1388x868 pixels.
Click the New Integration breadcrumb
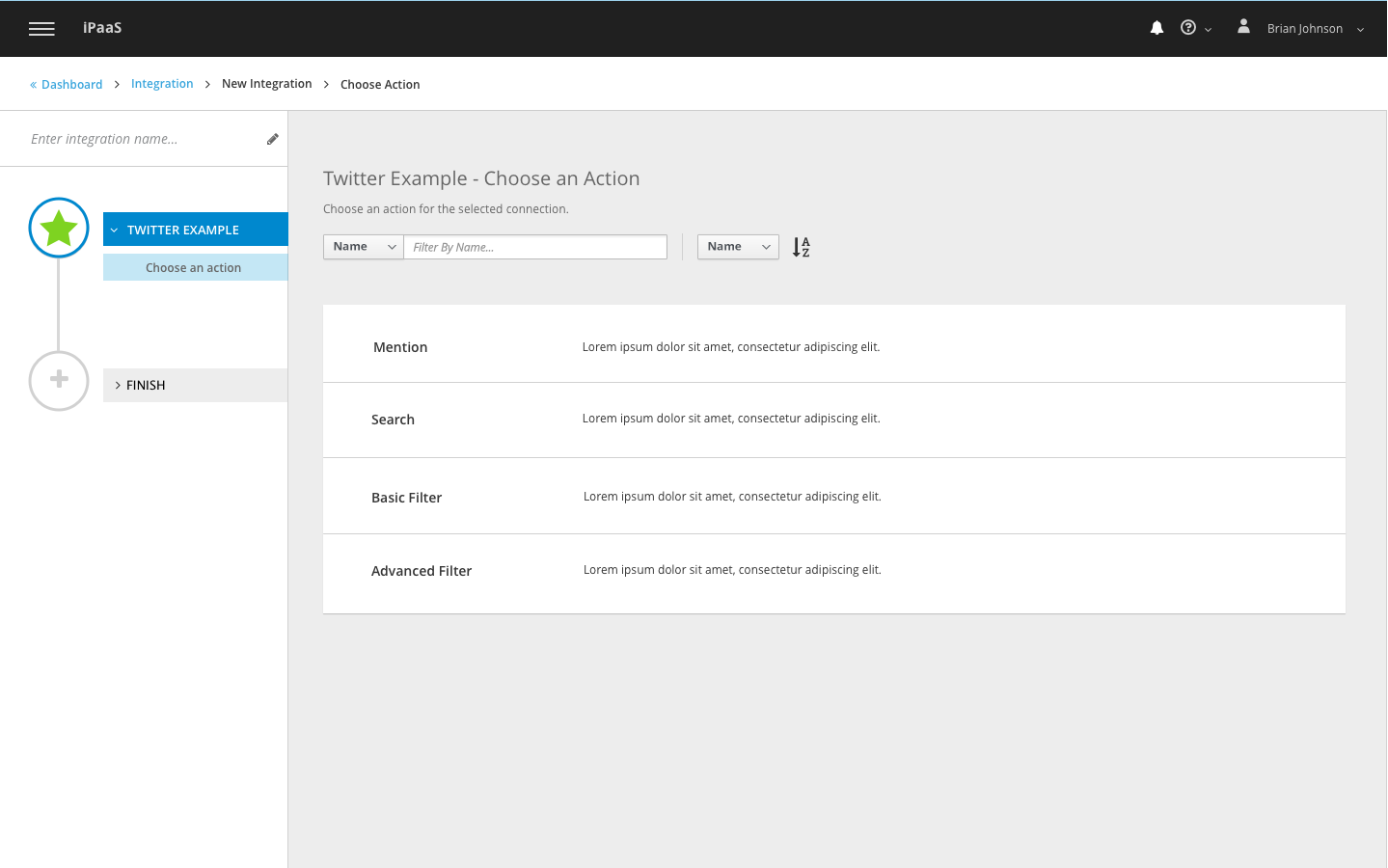pos(267,84)
